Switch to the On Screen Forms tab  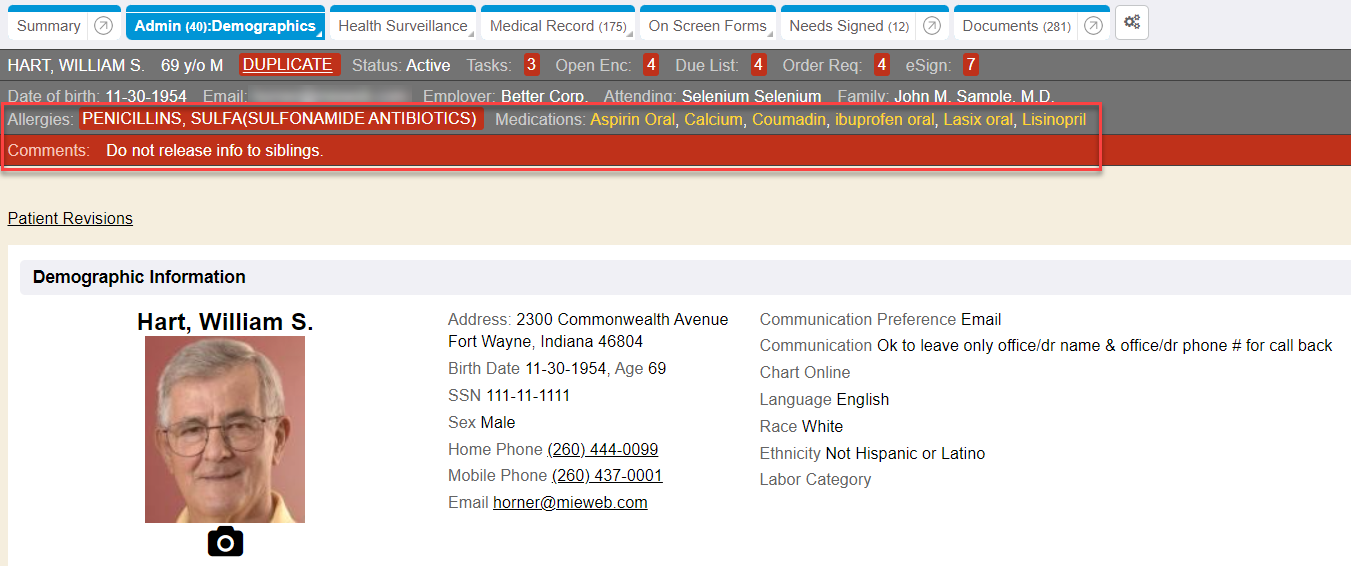[707, 26]
